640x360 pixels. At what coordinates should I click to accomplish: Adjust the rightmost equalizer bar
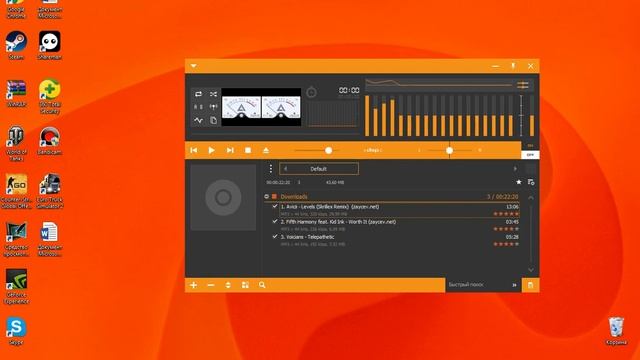(532, 116)
